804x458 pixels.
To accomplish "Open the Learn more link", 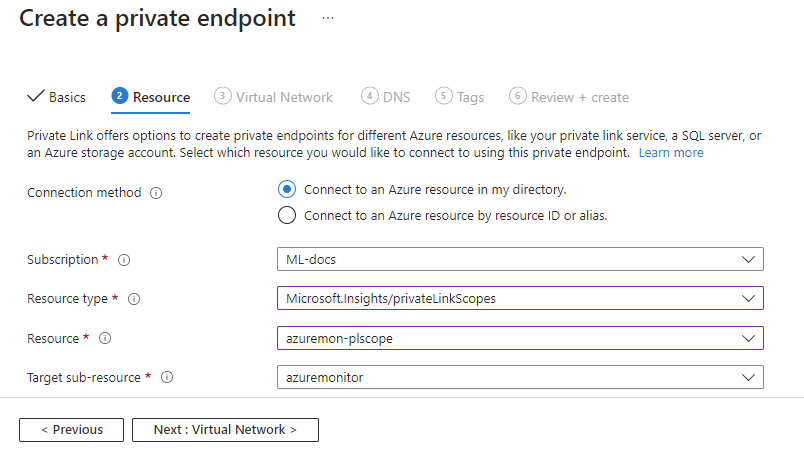I will point(671,153).
